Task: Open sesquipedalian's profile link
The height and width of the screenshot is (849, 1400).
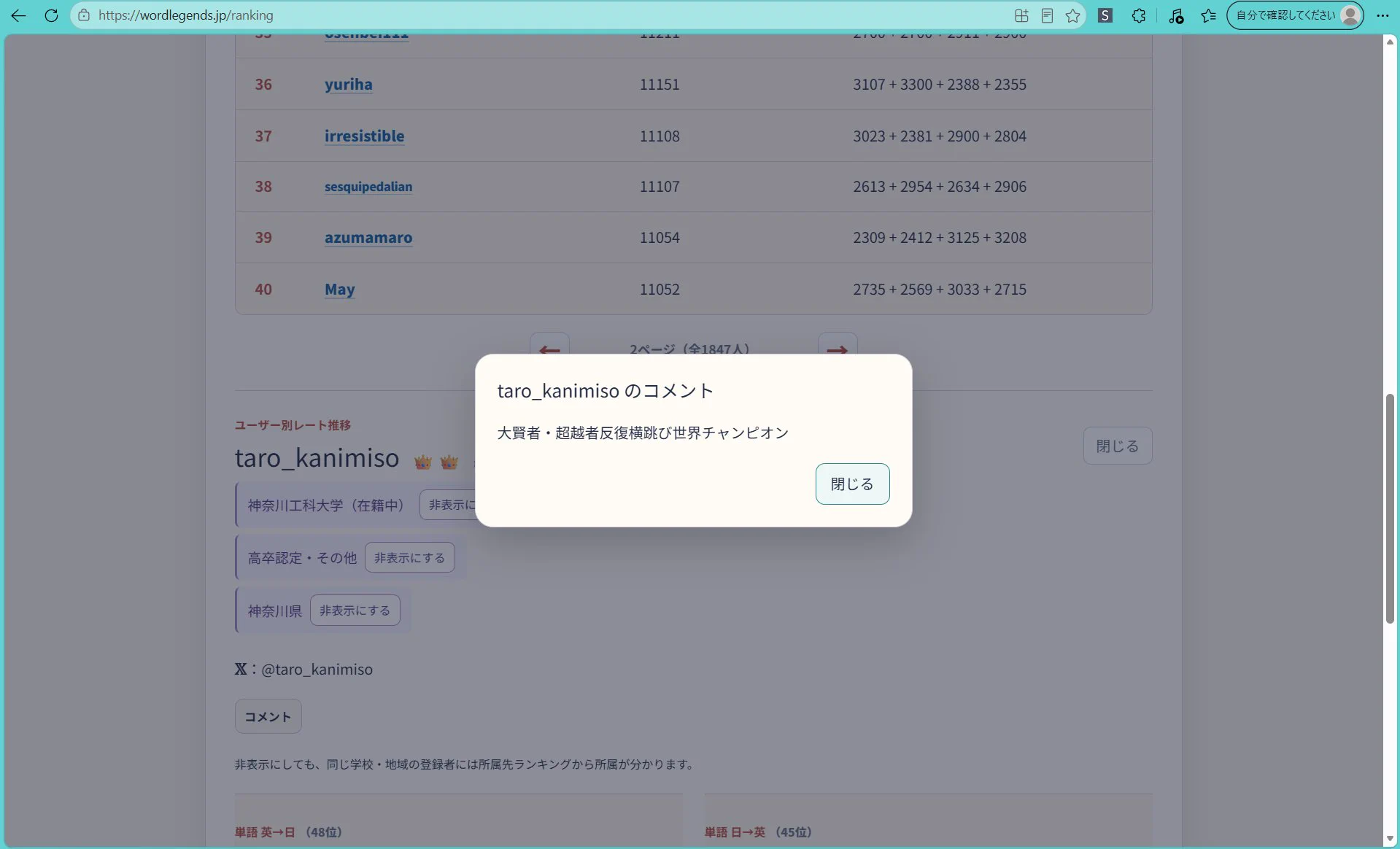Action: pos(368,187)
